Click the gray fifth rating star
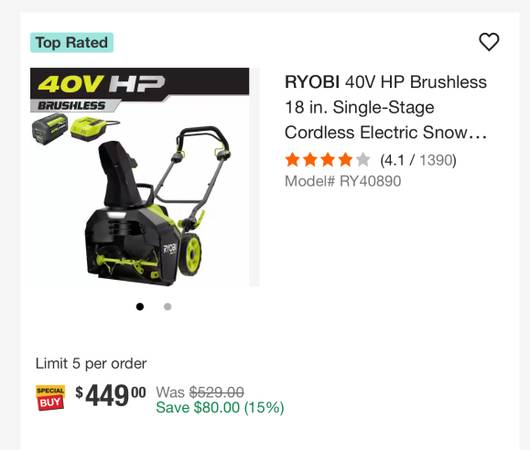This screenshot has width=530, height=450. click(x=363, y=160)
